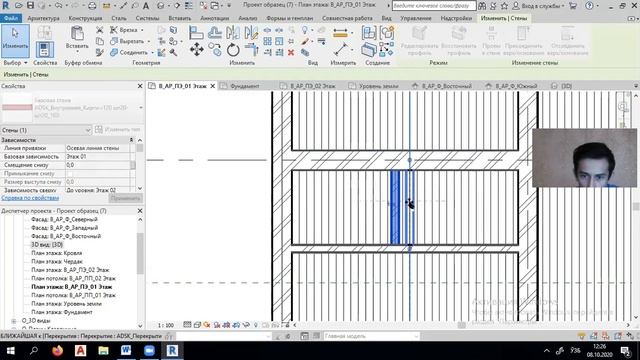
Task: Click the wall type preview swatch
Action: [17, 107]
